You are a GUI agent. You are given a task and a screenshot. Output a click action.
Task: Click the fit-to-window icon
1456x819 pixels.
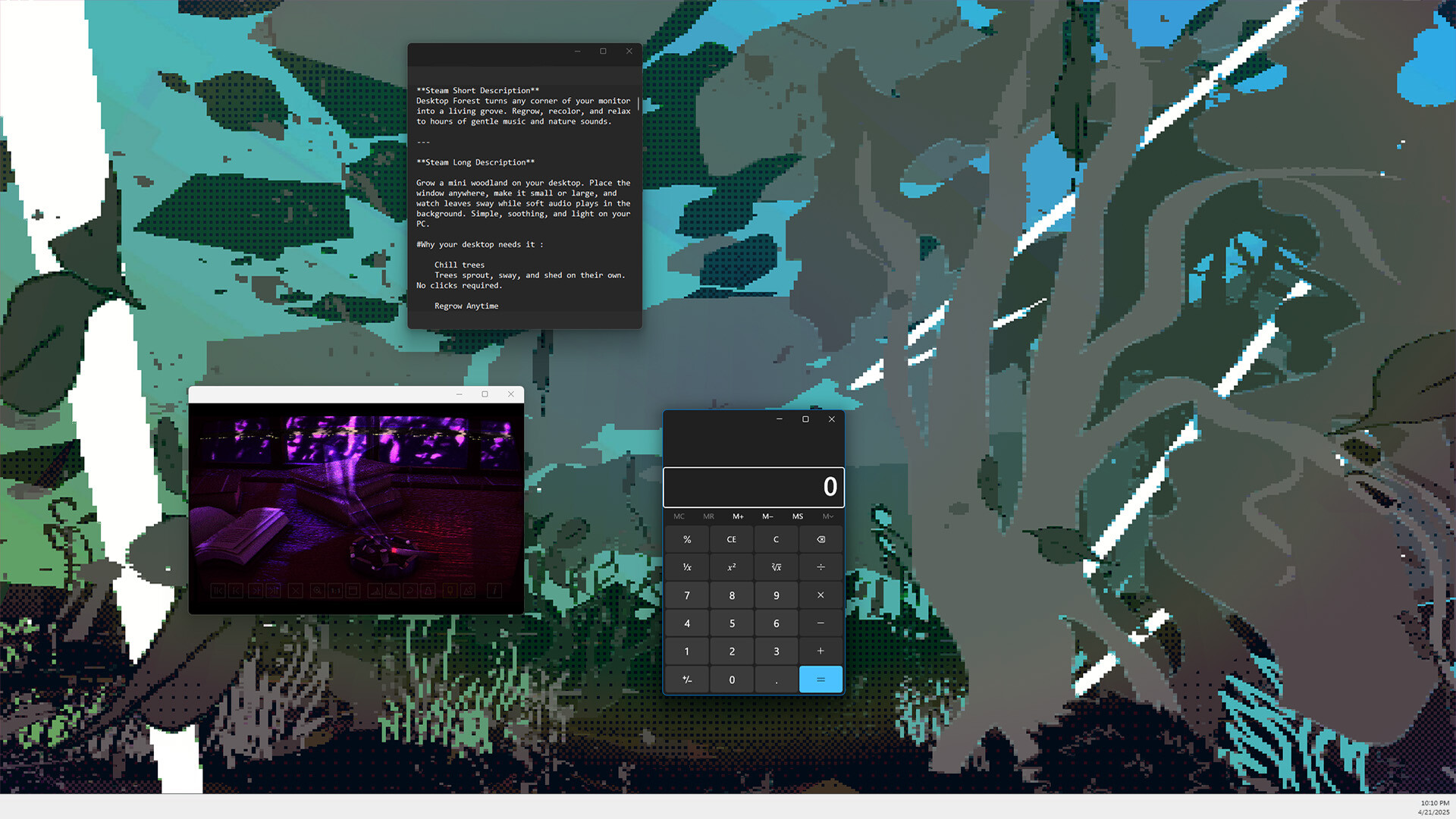tap(353, 591)
